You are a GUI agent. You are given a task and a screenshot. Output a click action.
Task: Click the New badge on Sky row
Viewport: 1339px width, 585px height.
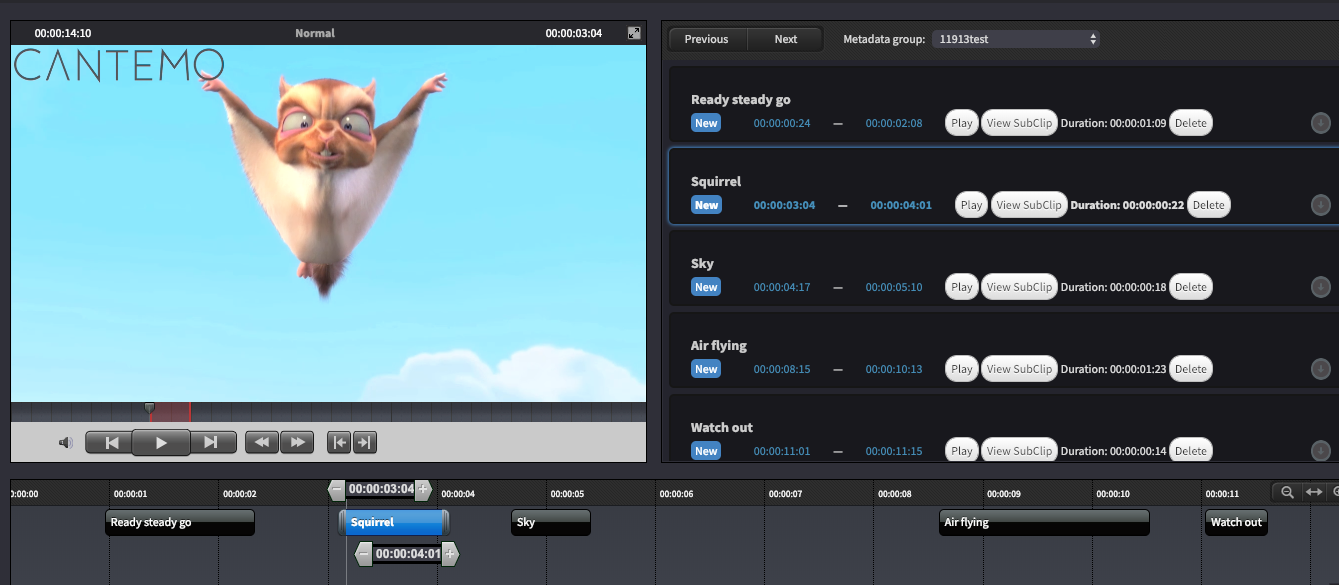[x=707, y=287]
